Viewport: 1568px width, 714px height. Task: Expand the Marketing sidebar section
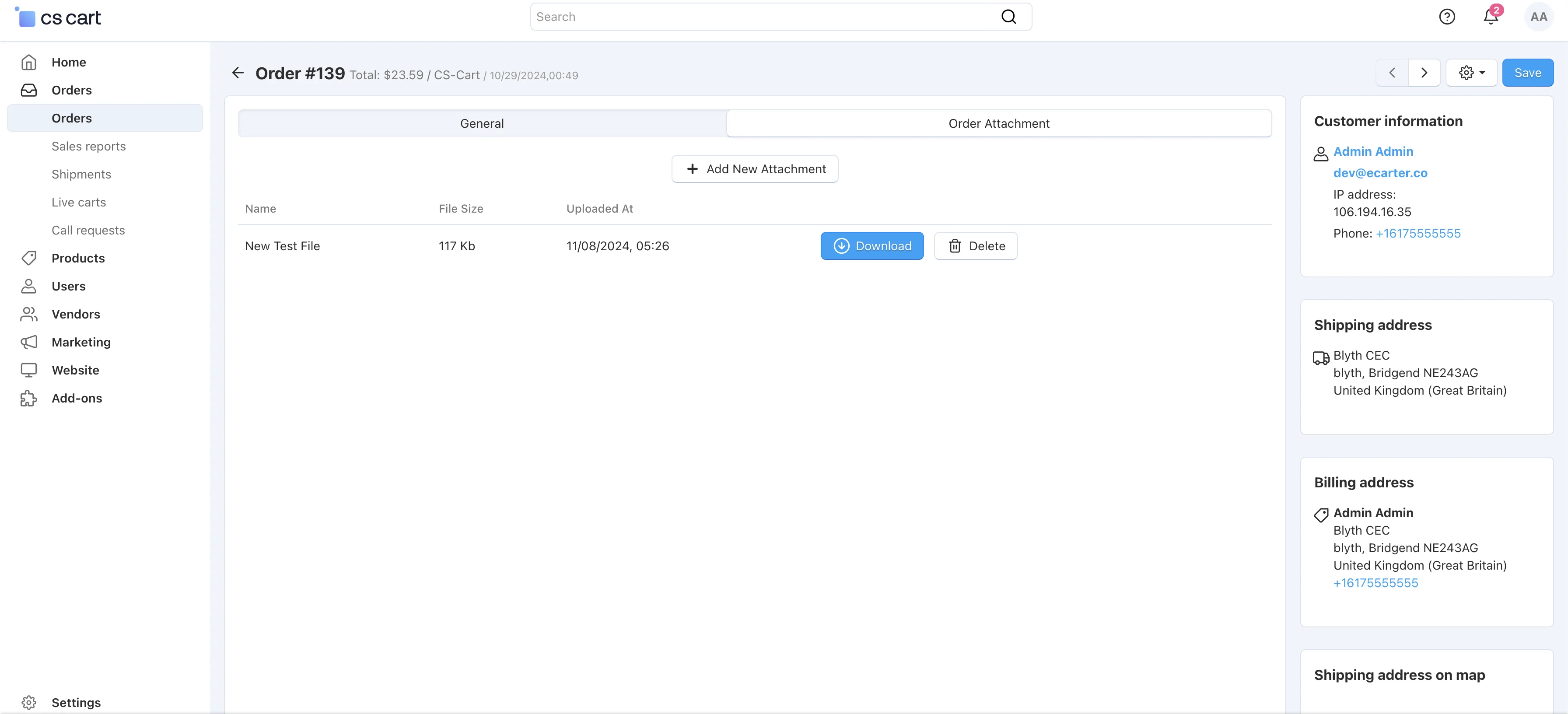click(x=81, y=342)
